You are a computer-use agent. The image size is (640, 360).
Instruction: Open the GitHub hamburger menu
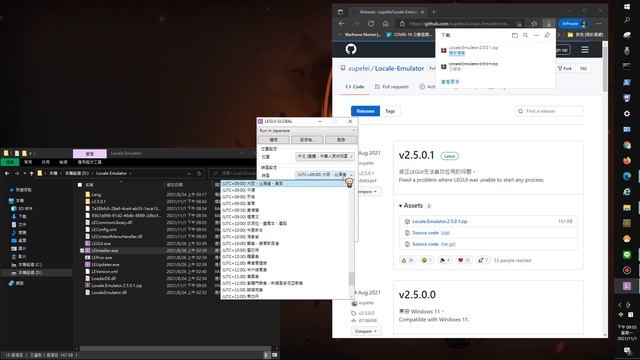(585, 50)
